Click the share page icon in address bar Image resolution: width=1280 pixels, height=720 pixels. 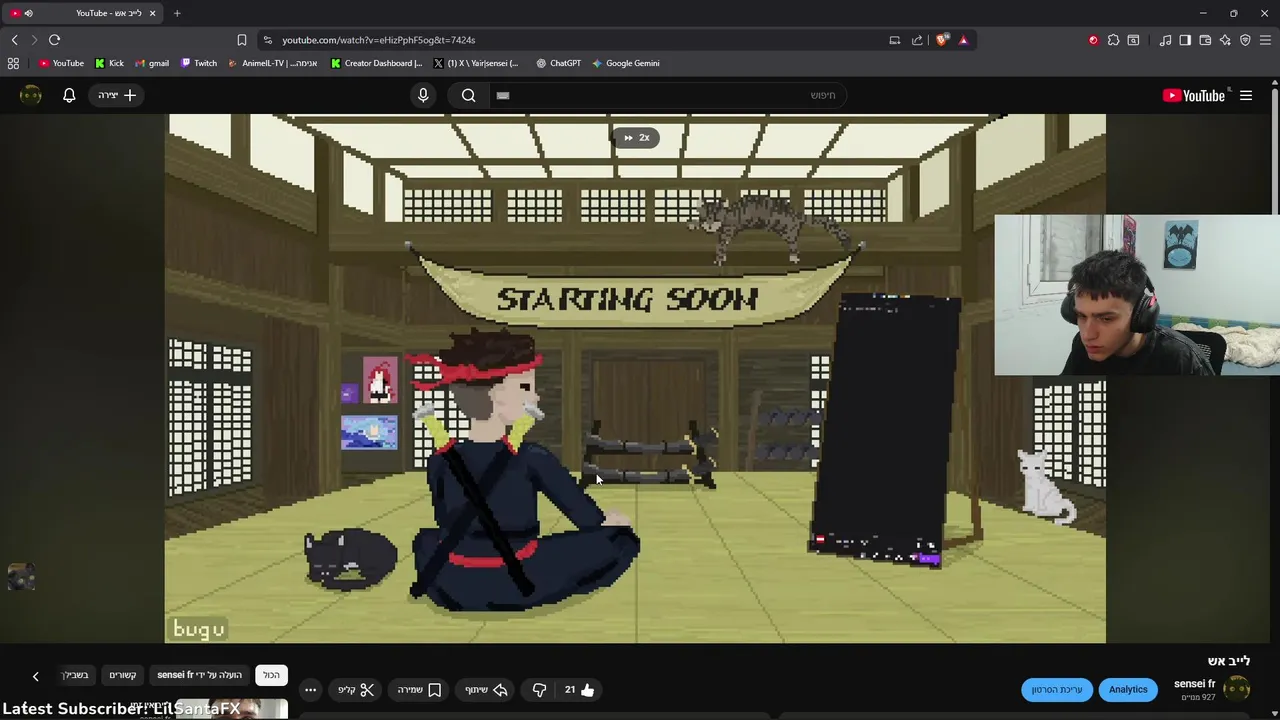(x=917, y=40)
